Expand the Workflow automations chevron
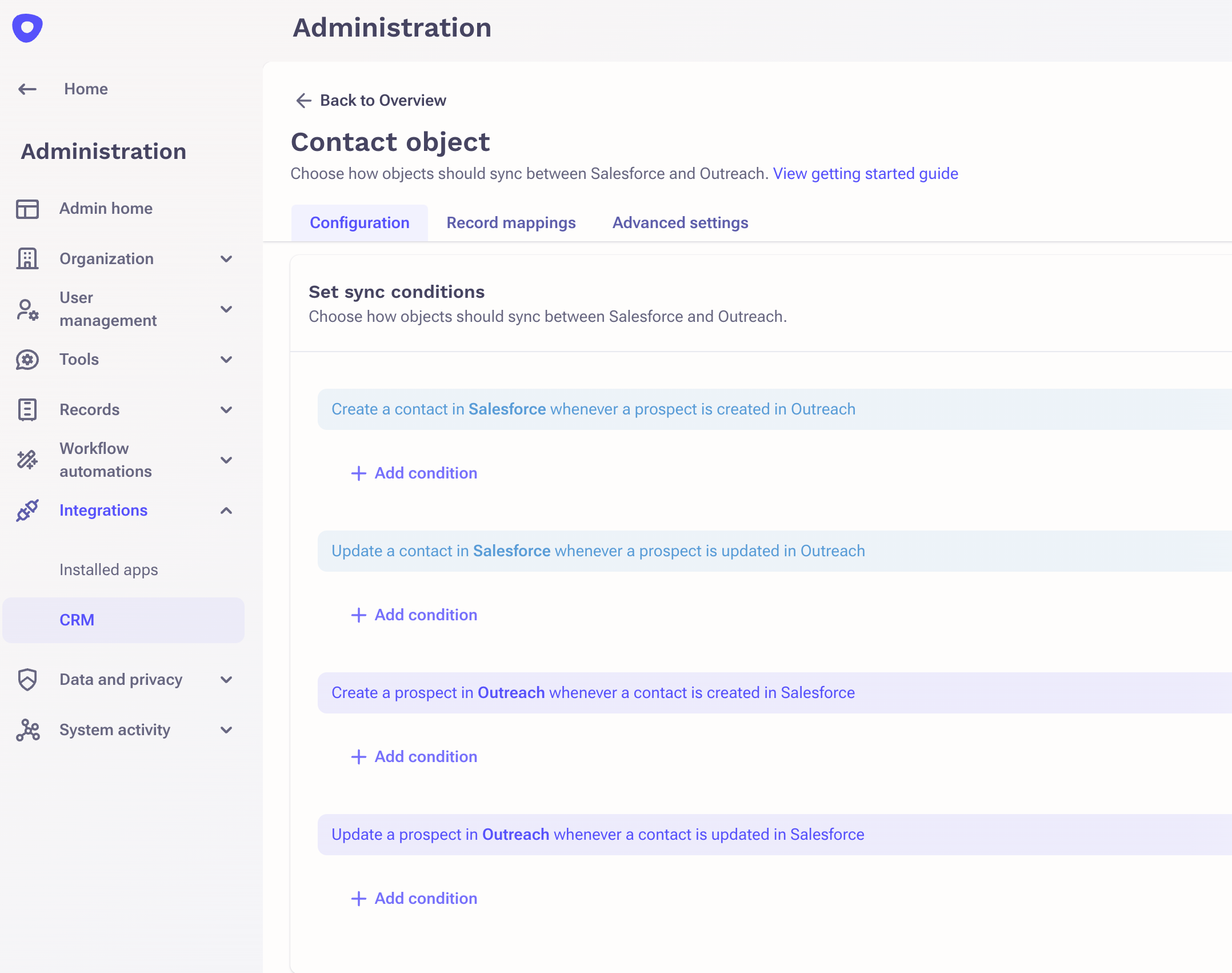This screenshot has width=1232, height=973. [x=226, y=460]
